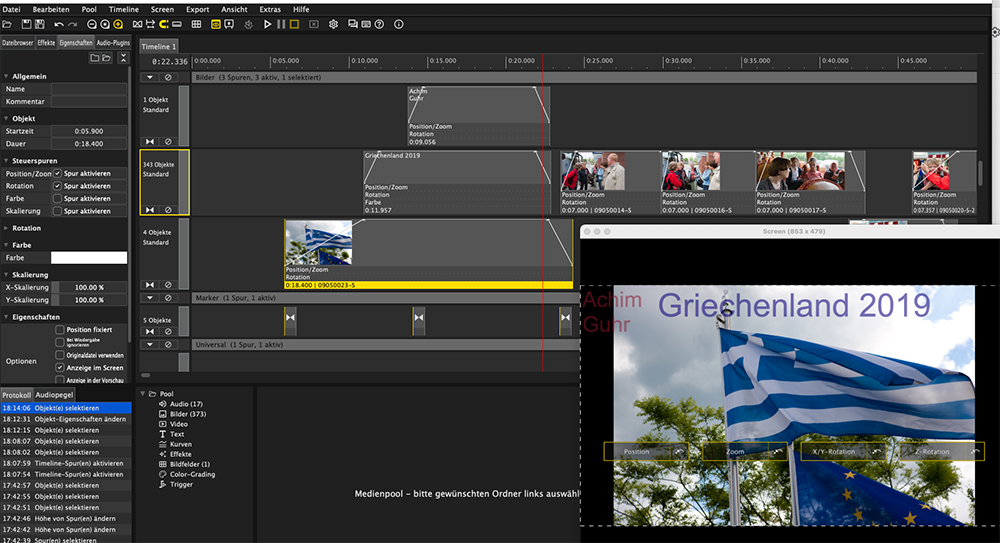Click the Save As icon in toolbar
Screen dimensions: 1000x543
pos(40,24)
